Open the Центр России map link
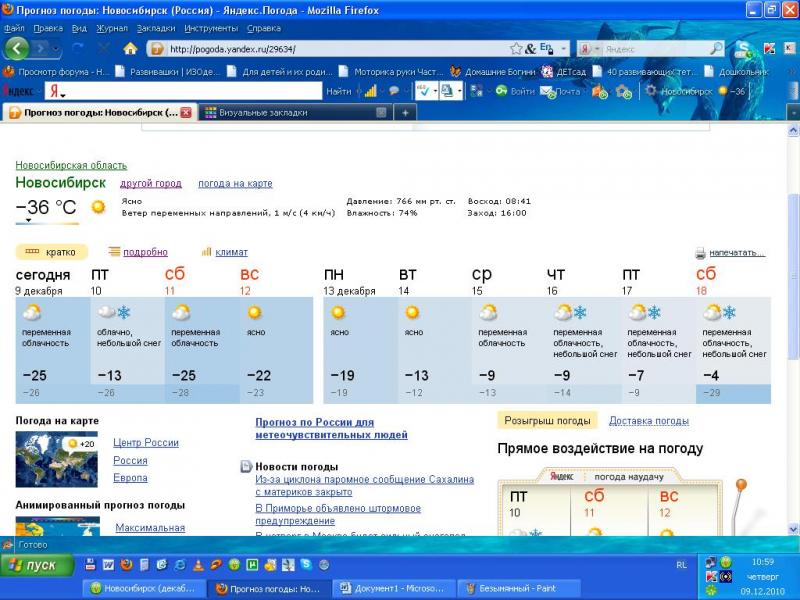This screenshot has height=600, width=800. click(146, 443)
